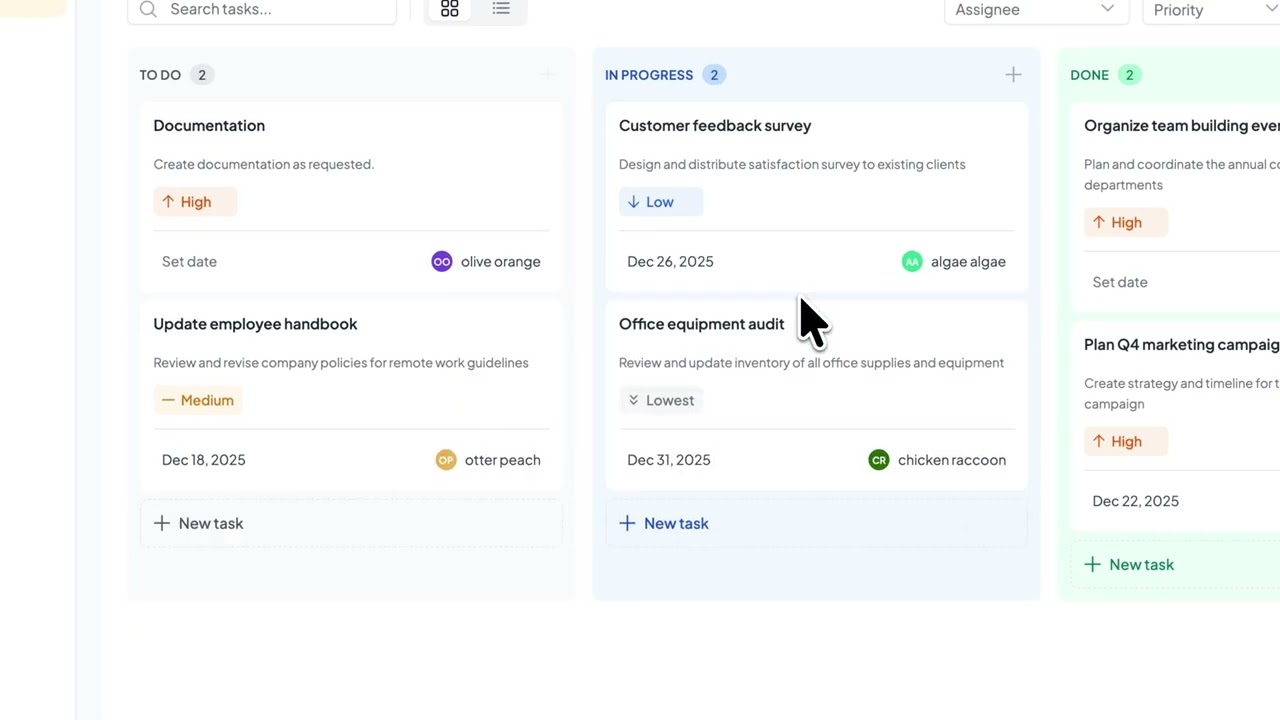Image resolution: width=1280 pixels, height=720 pixels.
Task: Click chicken raccoon avatar icon
Action: (879, 460)
